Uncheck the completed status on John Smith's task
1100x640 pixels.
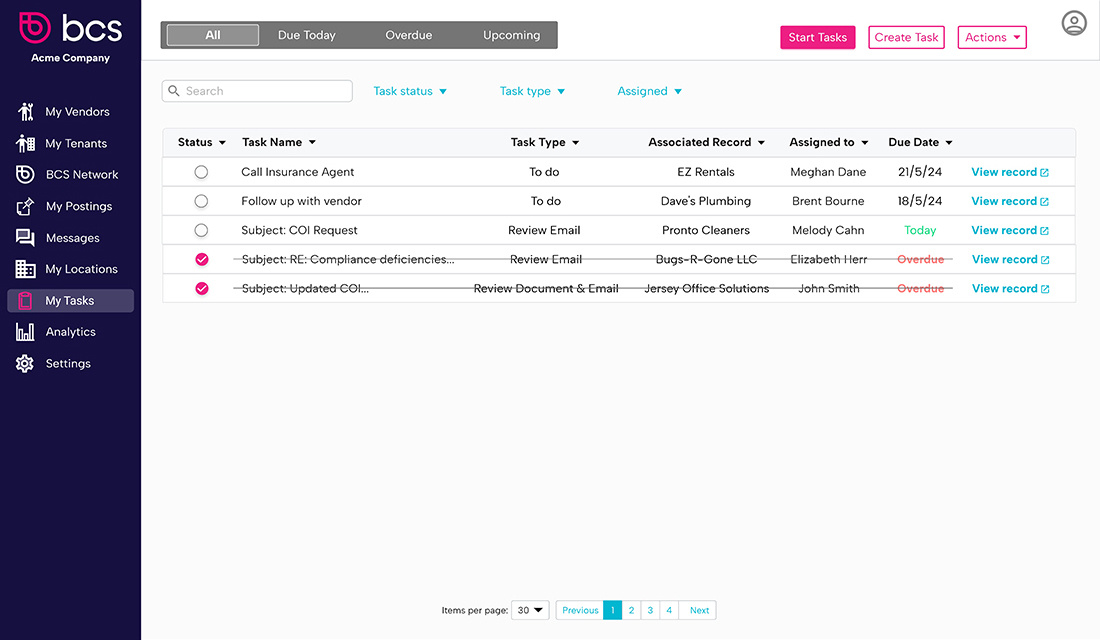201,287
